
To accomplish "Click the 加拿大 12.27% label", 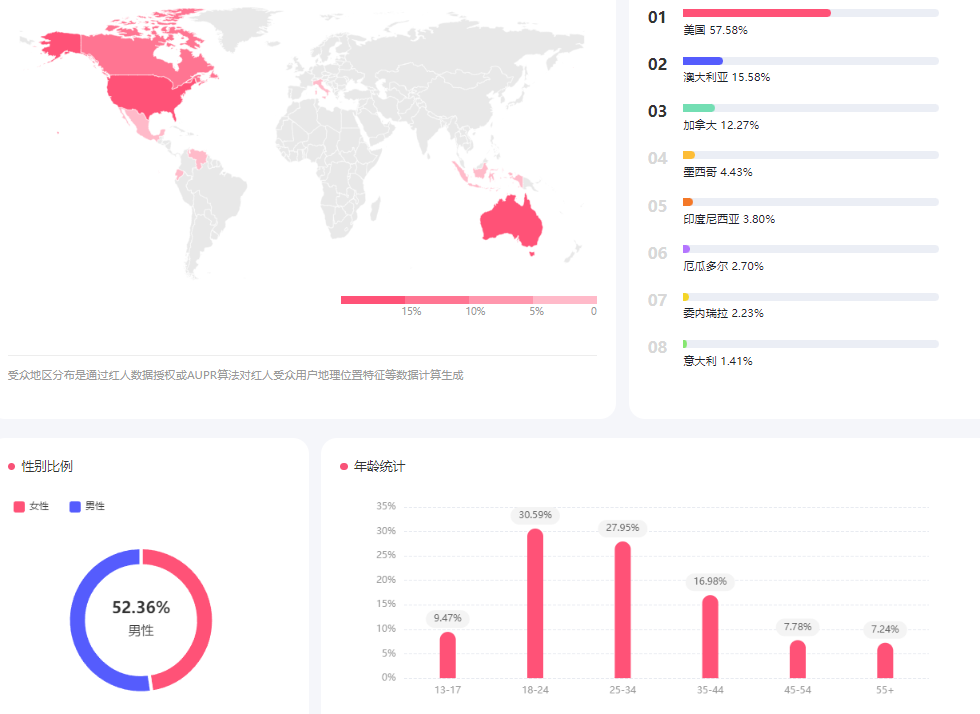I will click(721, 125).
